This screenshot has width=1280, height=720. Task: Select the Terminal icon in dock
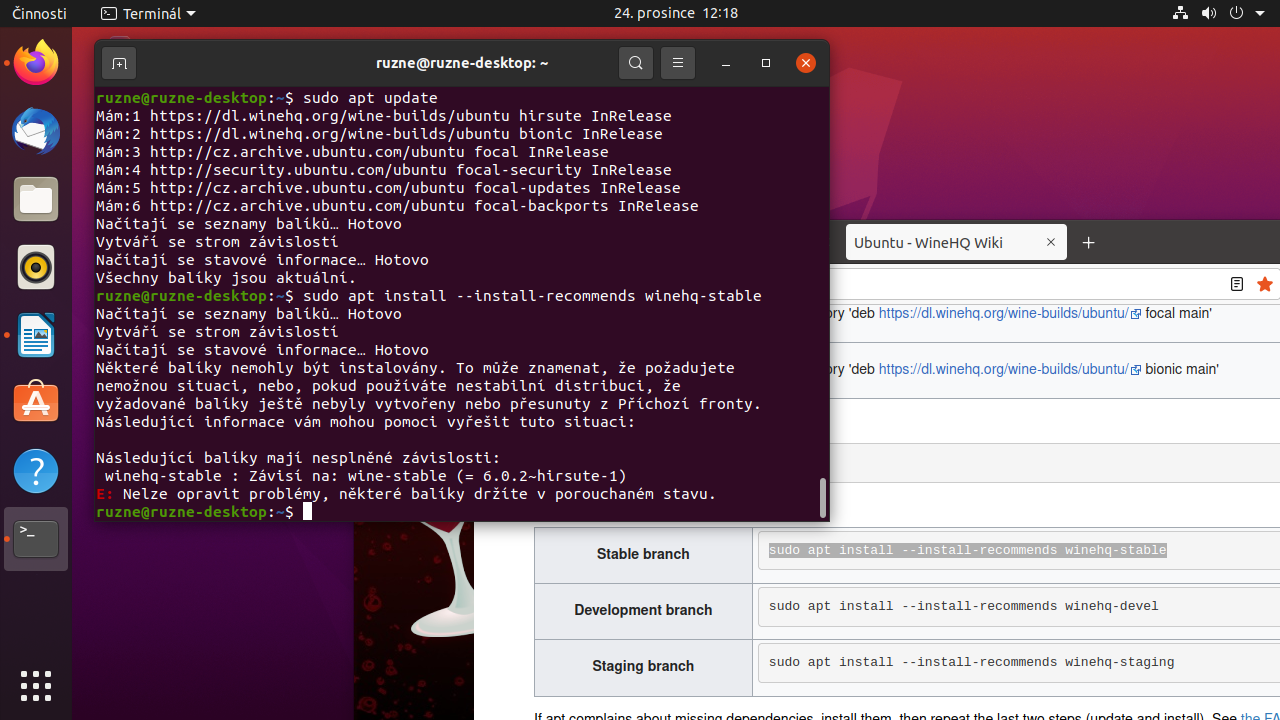point(36,539)
